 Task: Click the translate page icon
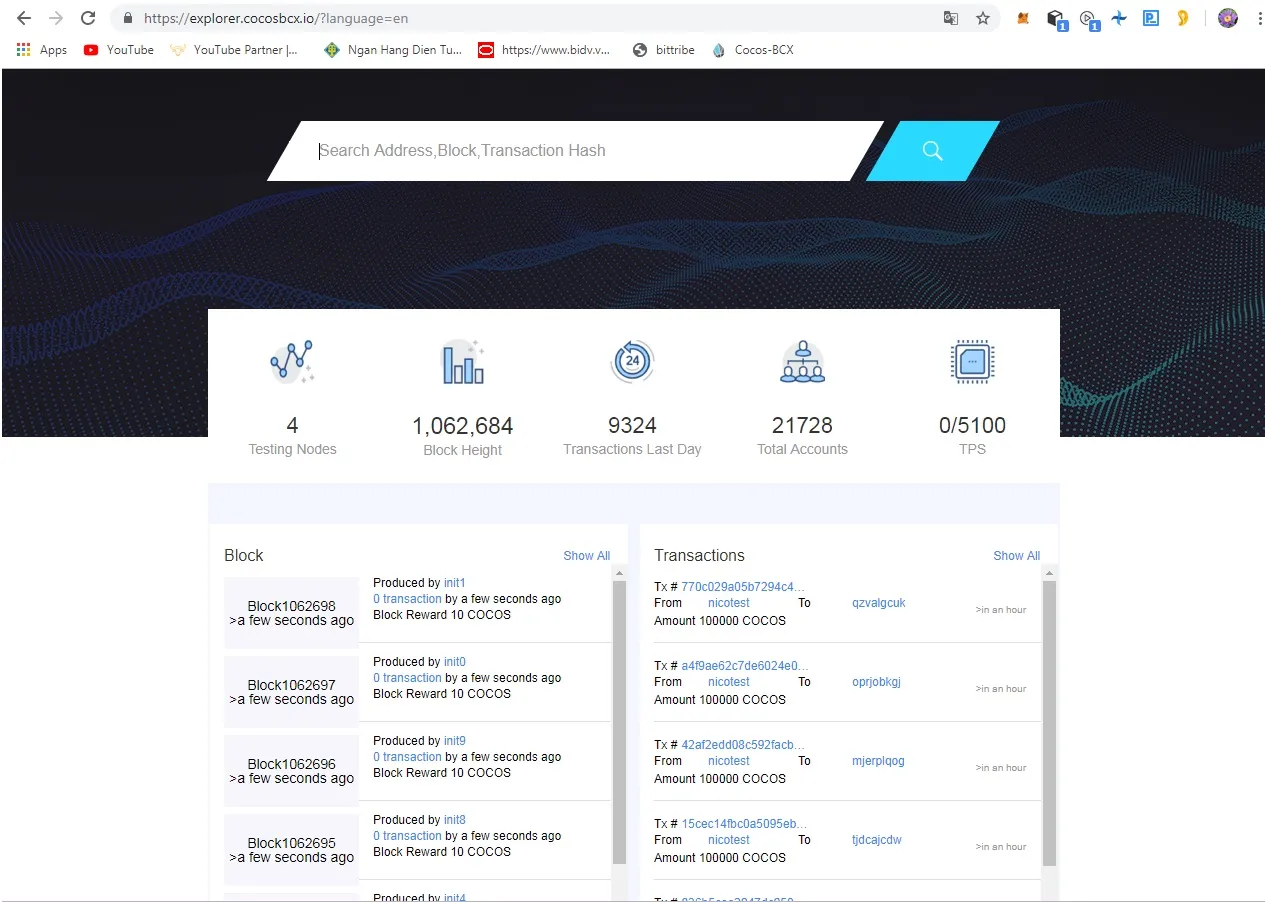[951, 18]
